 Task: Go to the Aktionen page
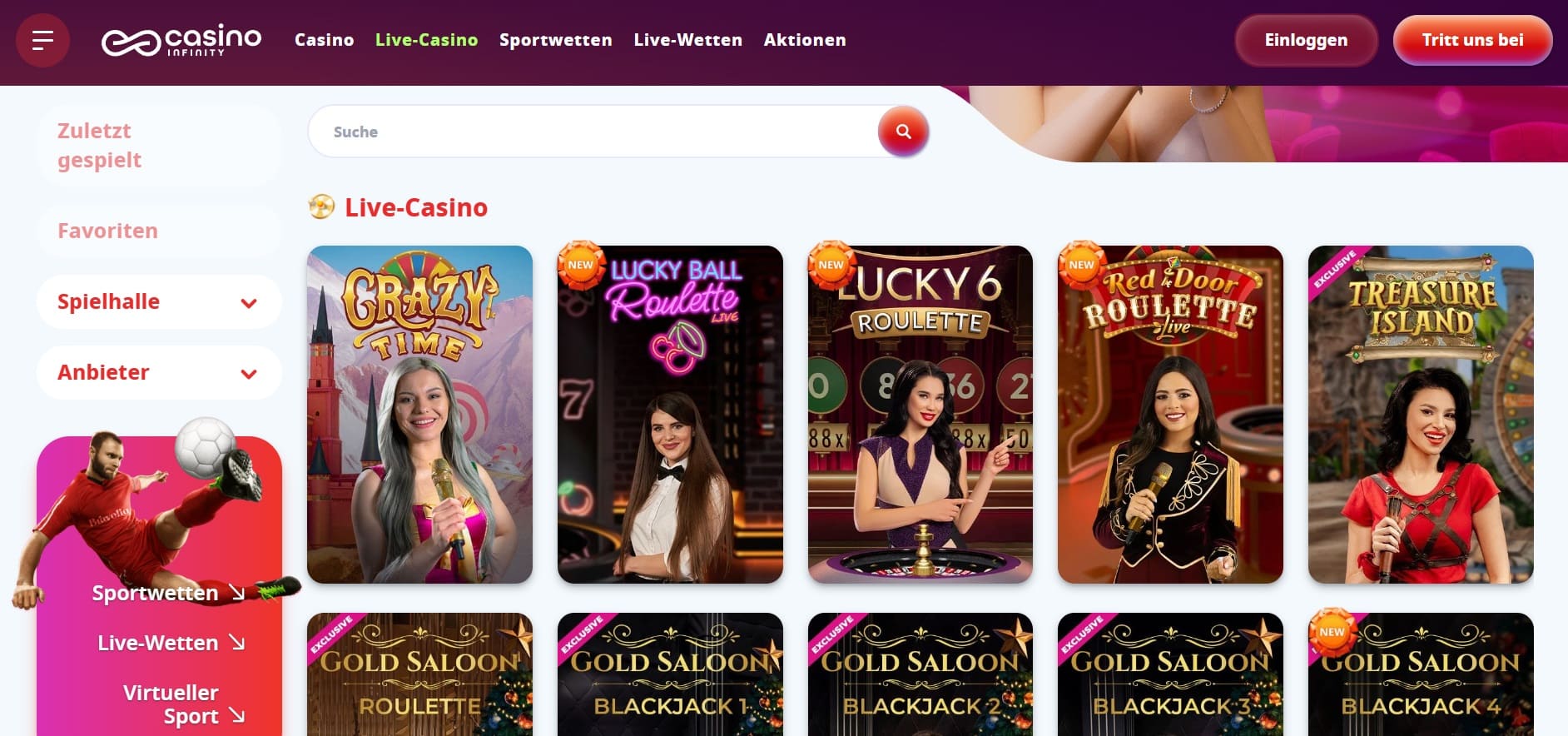point(805,40)
